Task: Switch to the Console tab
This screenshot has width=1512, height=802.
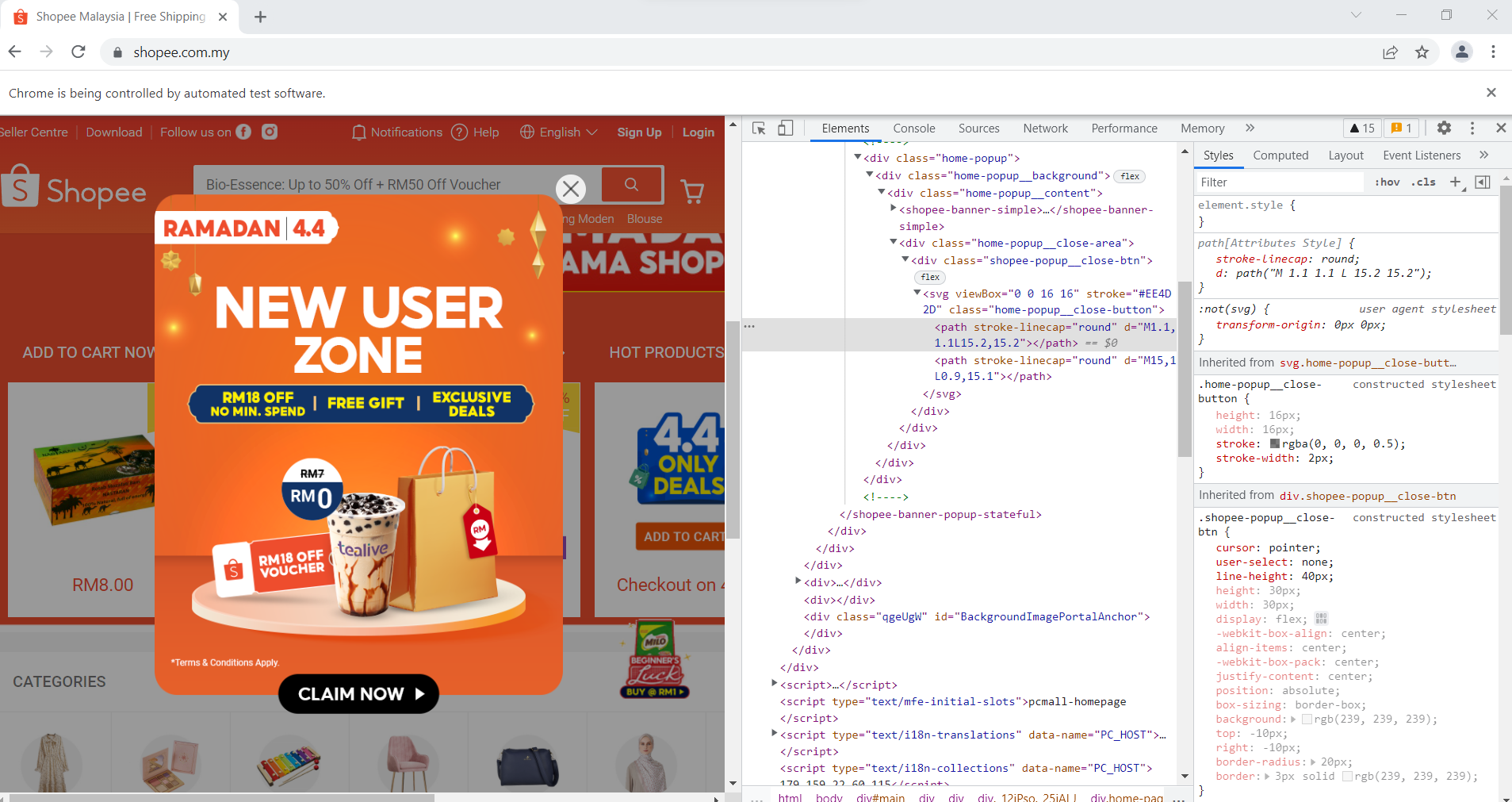Action: (914, 129)
